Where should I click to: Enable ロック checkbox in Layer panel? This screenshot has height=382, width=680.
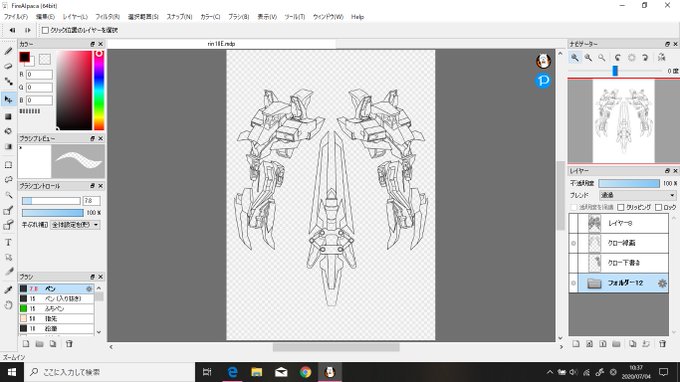(x=658, y=208)
